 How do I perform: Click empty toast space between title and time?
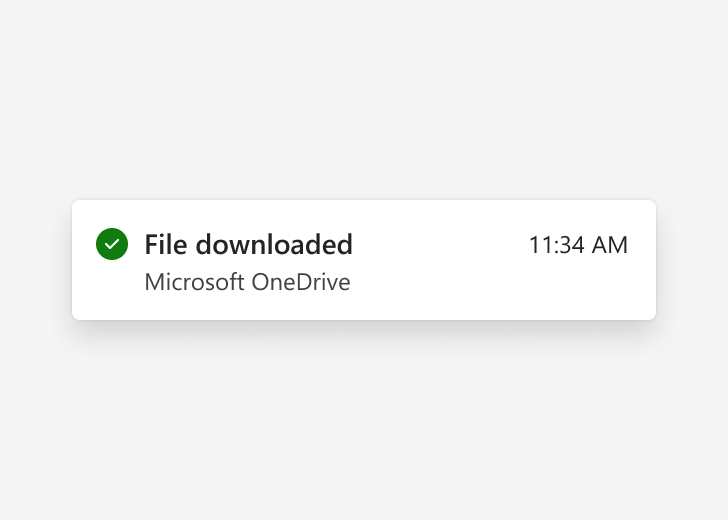pyautogui.click(x=441, y=245)
